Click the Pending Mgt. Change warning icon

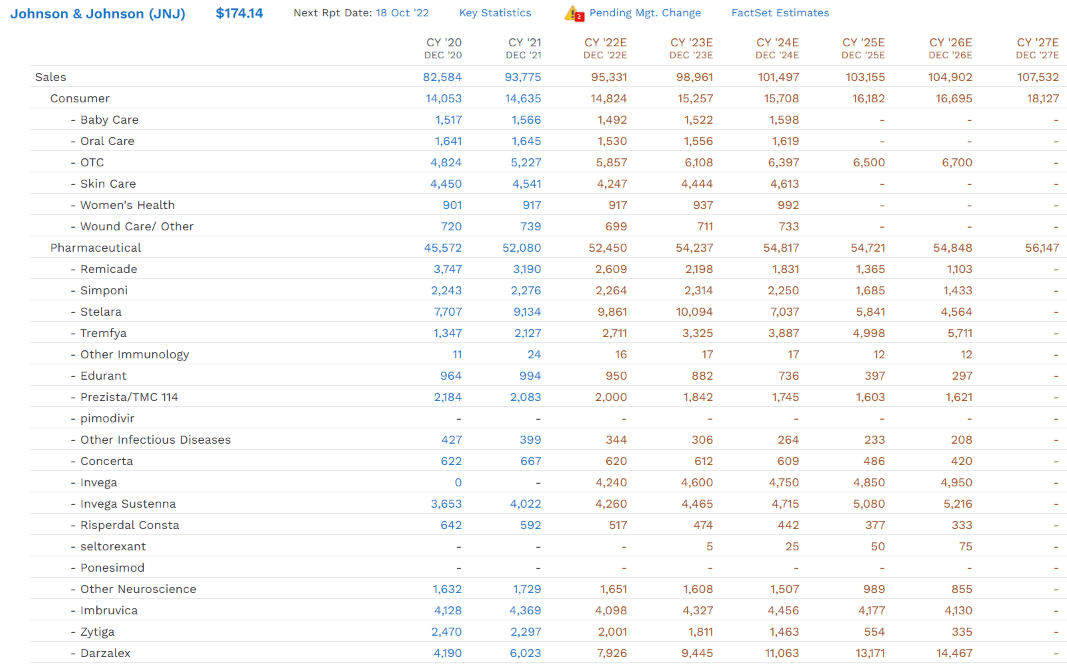(x=574, y=13)
